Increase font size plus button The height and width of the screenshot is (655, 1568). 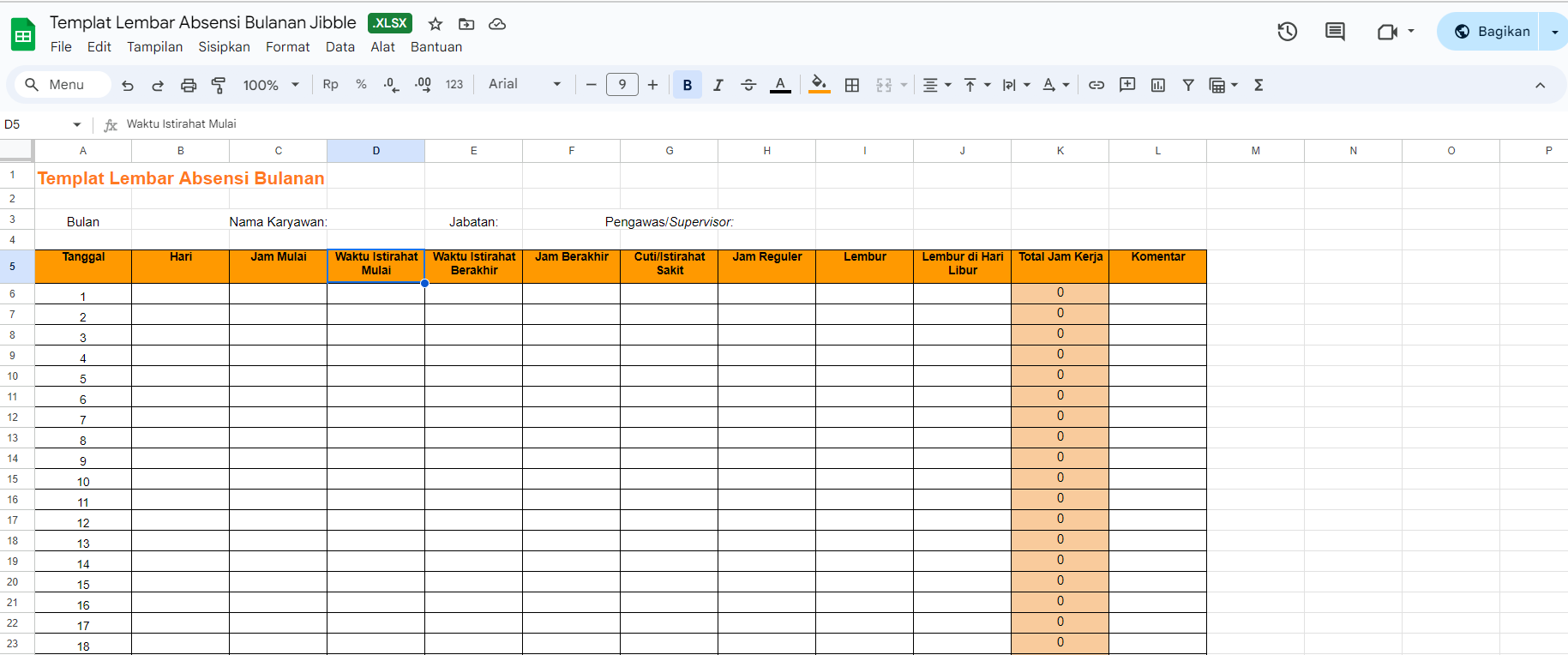653,85
